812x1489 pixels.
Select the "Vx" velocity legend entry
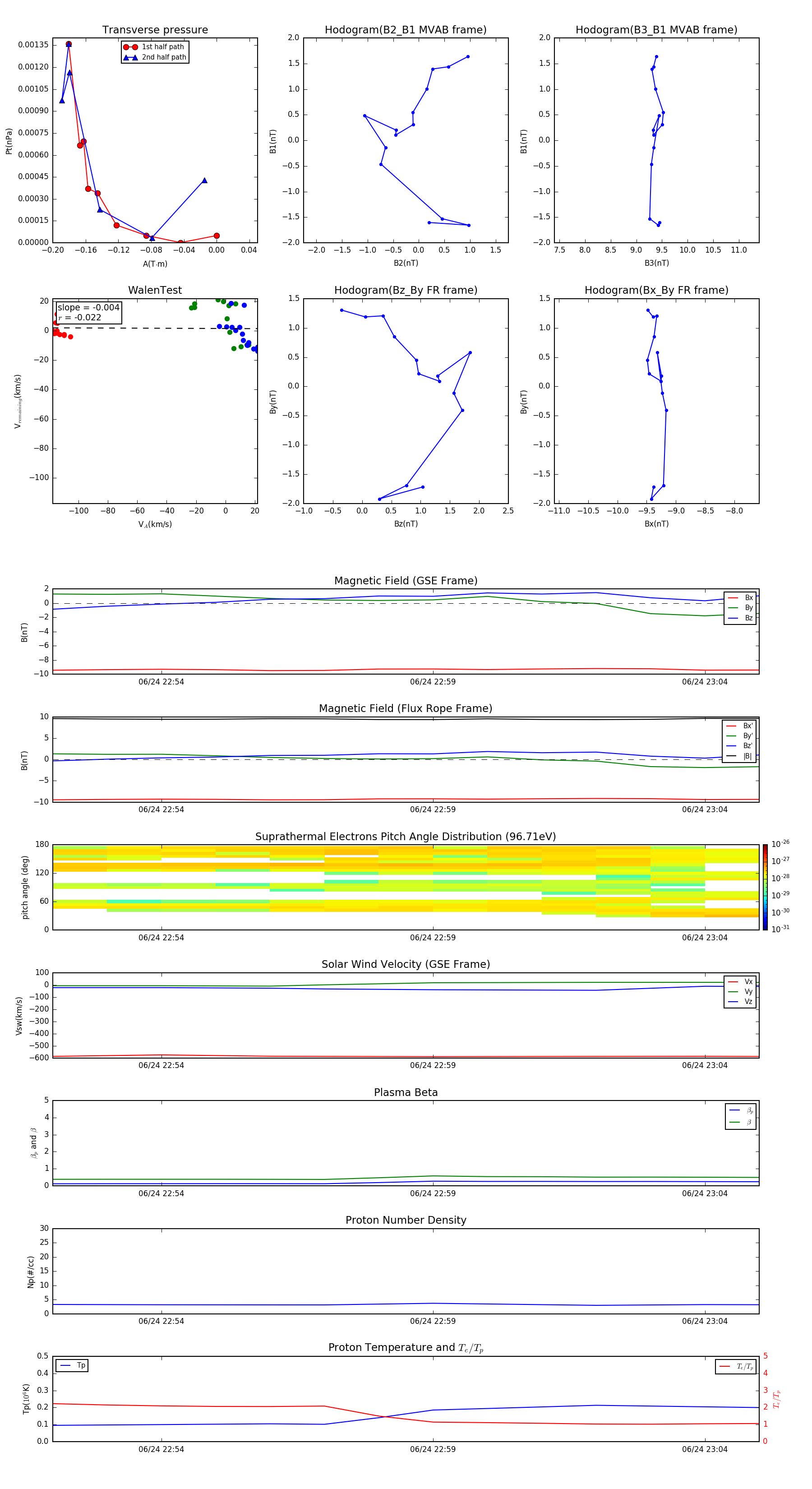740,981
